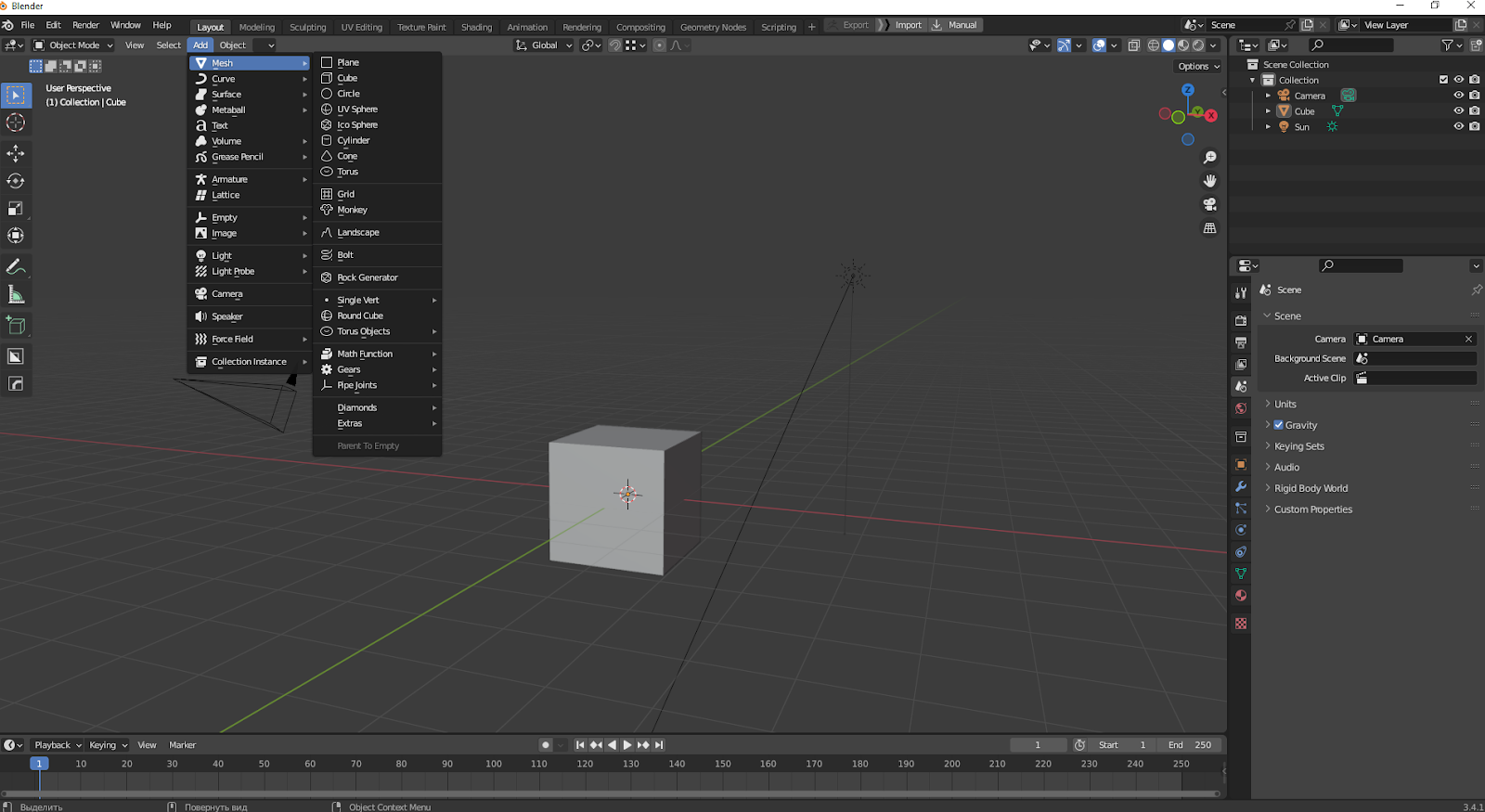The width and height of the screenshot is (1485, 812).
Task: Open the Render properties tab icon
Action: pos(1241,320)
